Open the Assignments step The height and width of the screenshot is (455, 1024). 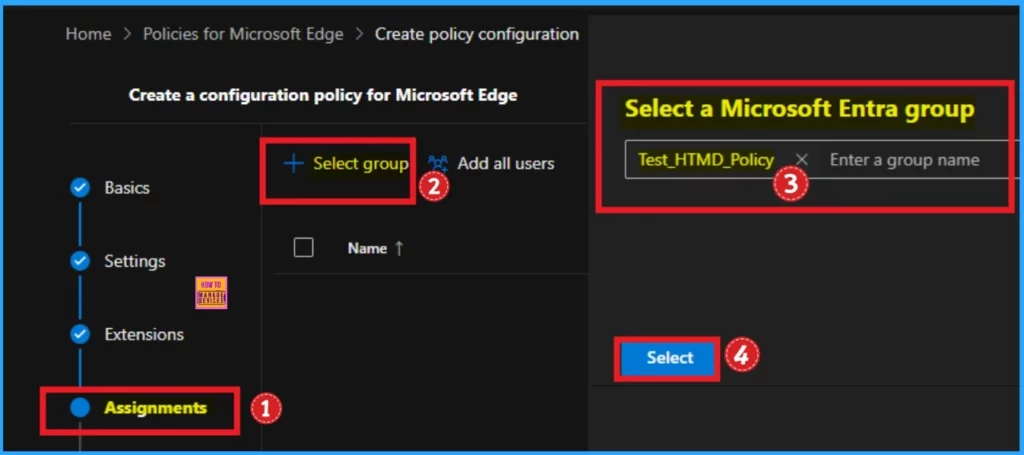click(x=155, y=408)
